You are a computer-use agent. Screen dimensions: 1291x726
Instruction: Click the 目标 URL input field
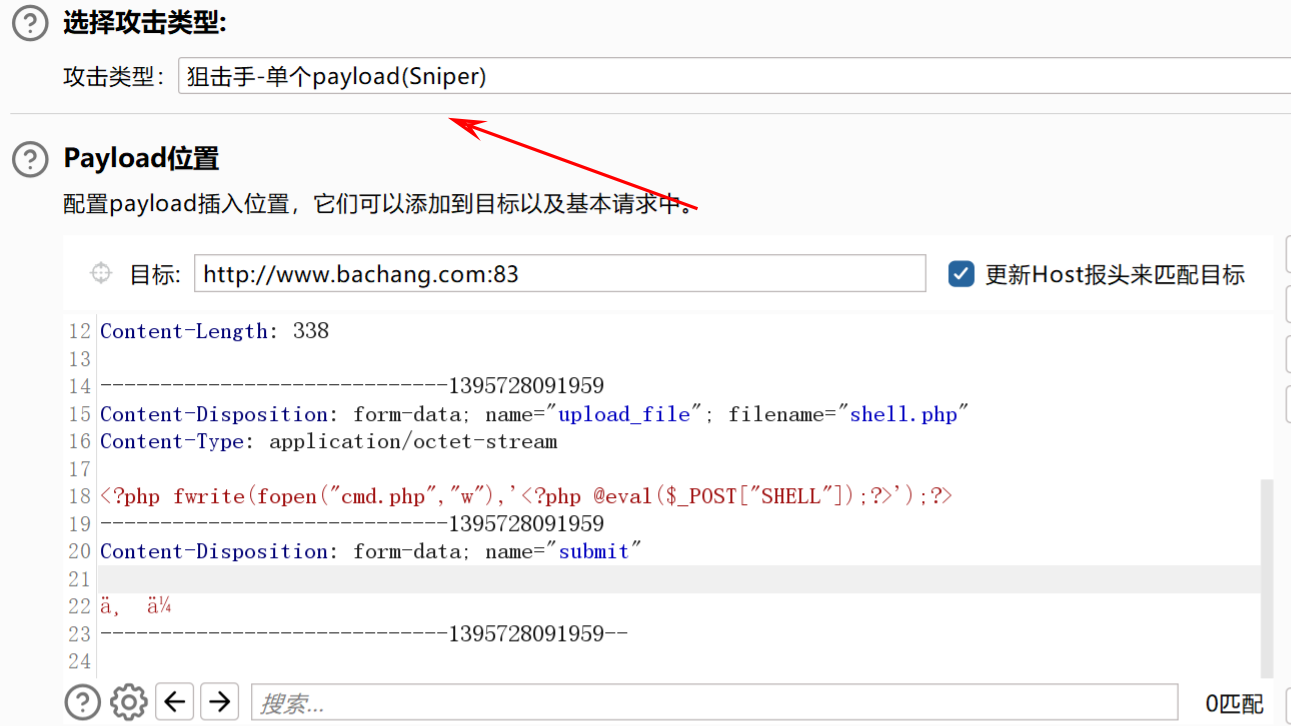click(x=560, y=273)
